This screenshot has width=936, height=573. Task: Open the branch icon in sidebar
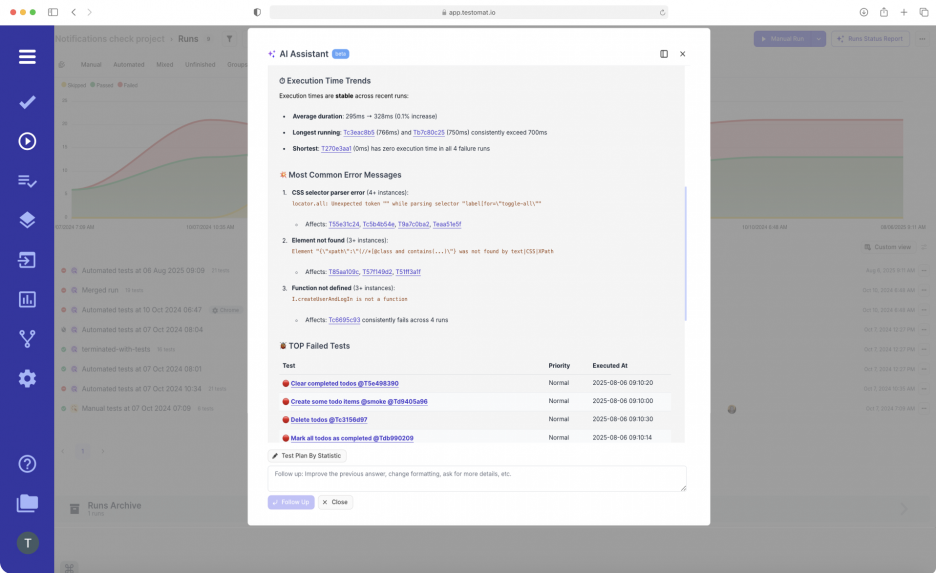[x=27, y=339]
